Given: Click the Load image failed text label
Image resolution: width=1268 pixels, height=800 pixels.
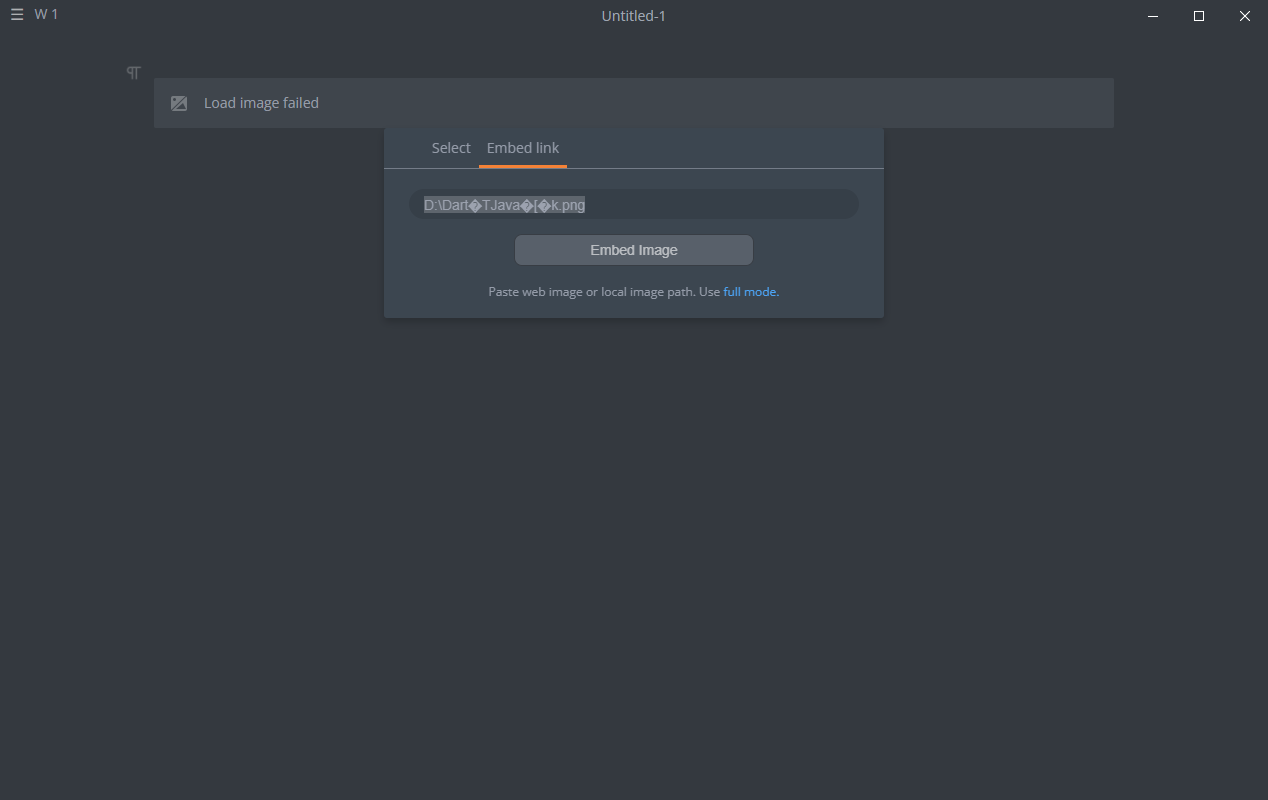Looking at the screenshot, I should 261,102.
